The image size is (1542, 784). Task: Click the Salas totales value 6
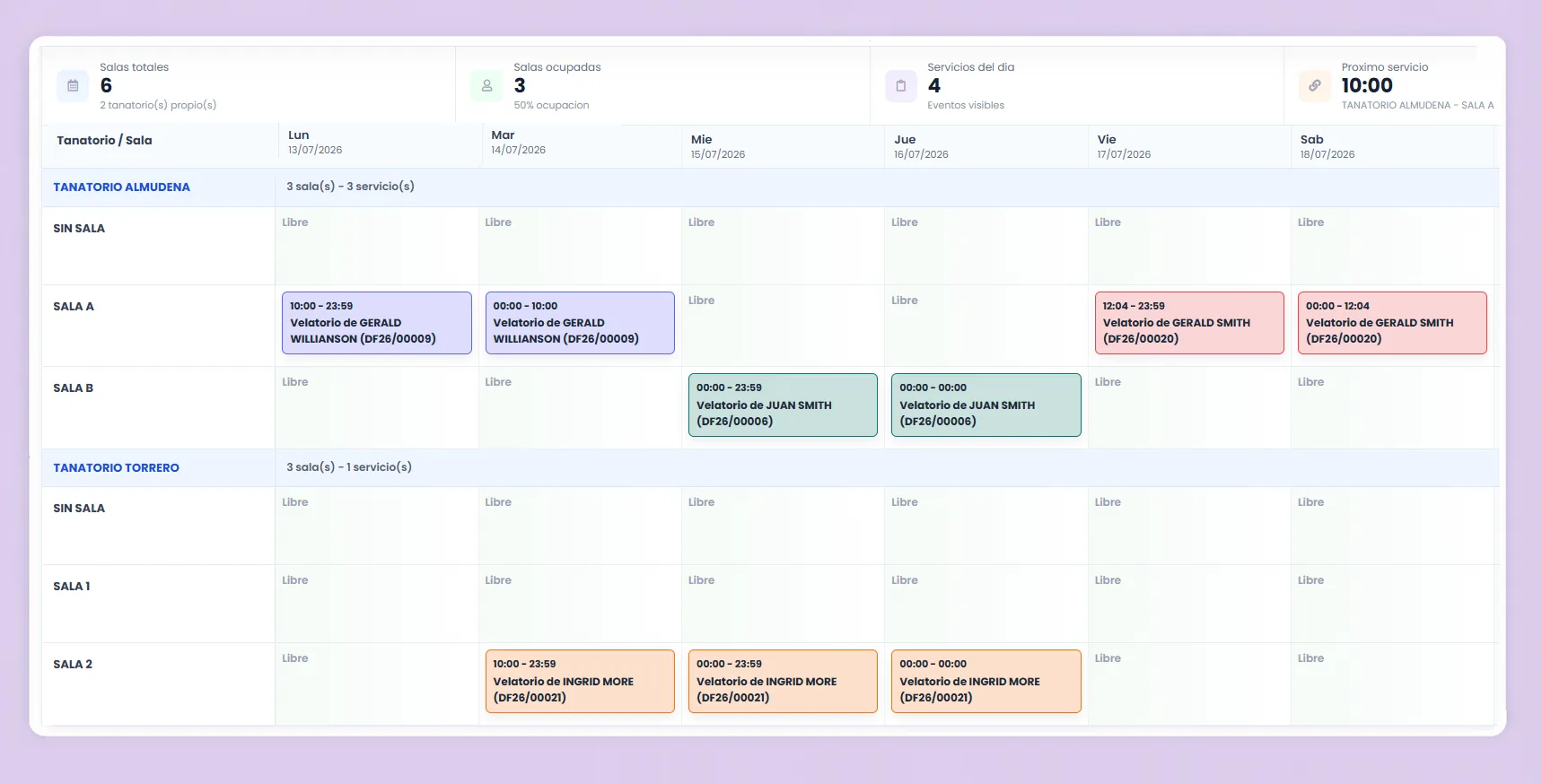(x=107, y=86)
